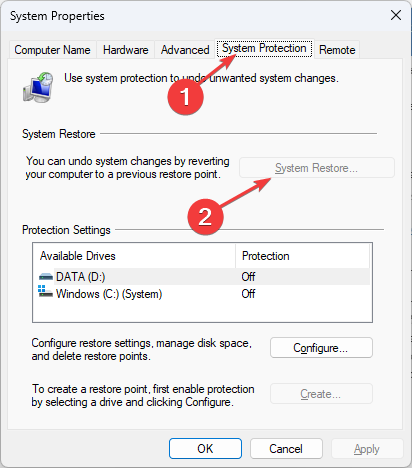
Task: Click the system protection computer icon
Action: [38, 87]
